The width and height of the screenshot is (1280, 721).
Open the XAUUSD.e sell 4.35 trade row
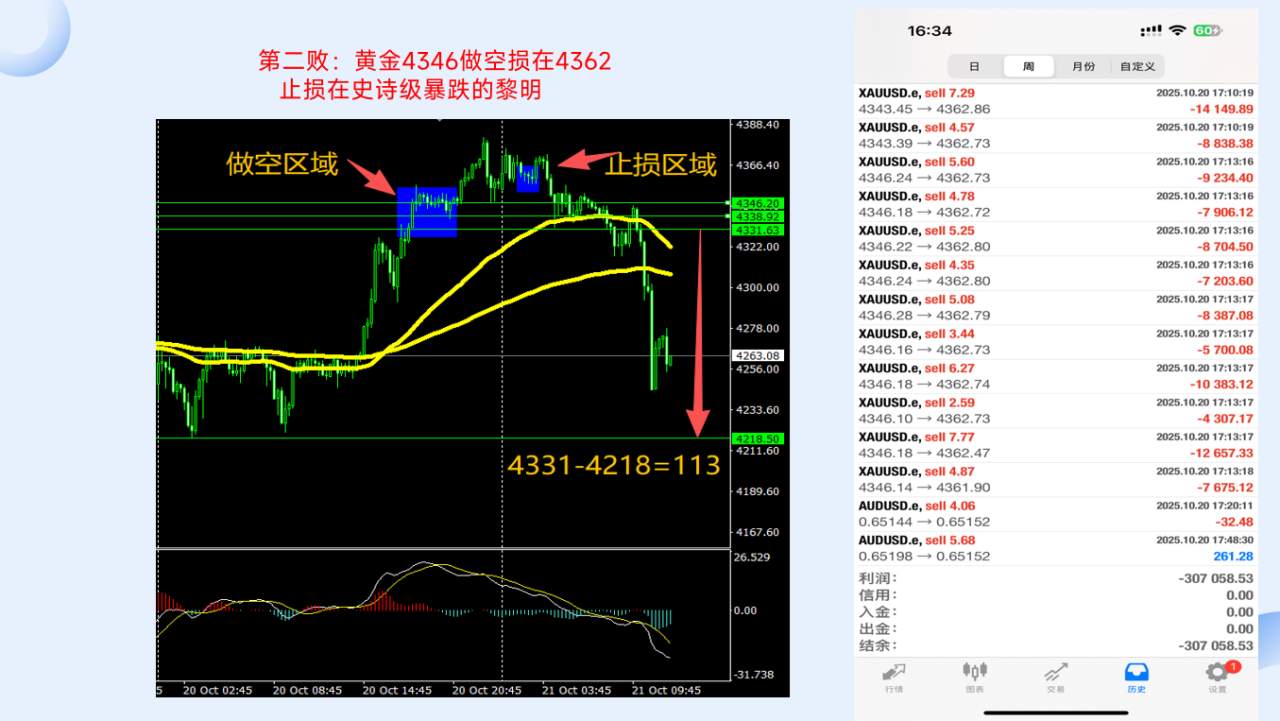1056,273
